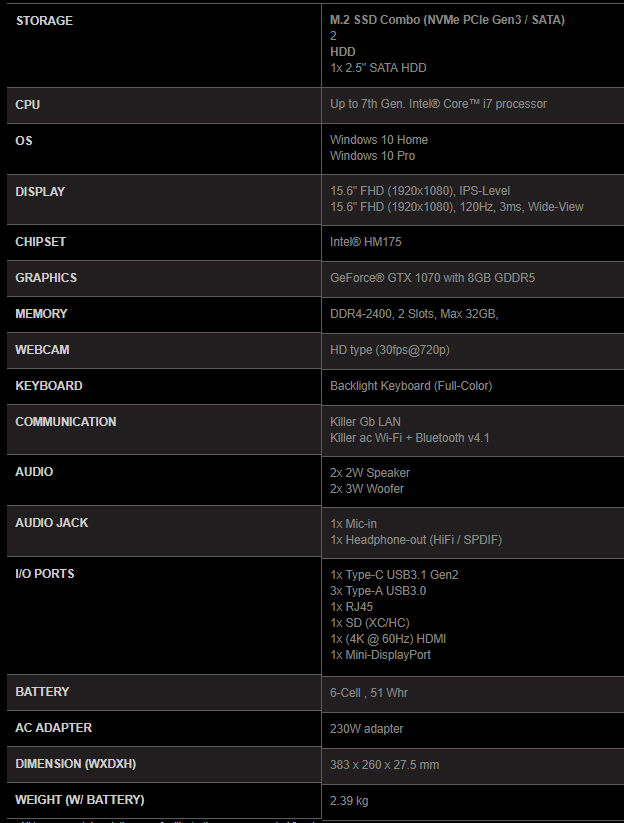The width and height of the screenshot is (624, 823).
Task: Click the WEBCAM row label
Action: (42, 350)
